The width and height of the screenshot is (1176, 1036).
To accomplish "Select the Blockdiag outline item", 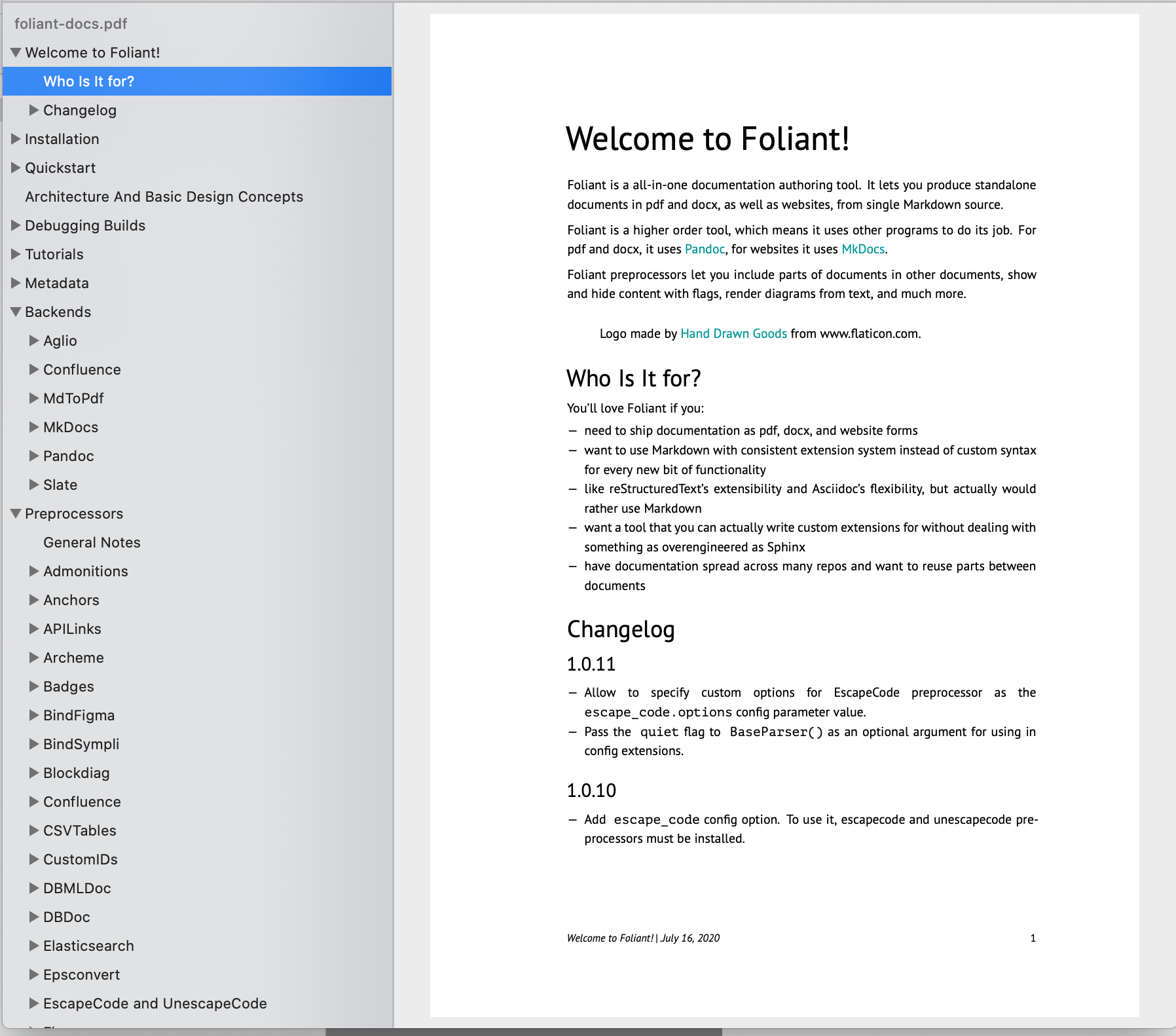I will [x=77, y=773].
